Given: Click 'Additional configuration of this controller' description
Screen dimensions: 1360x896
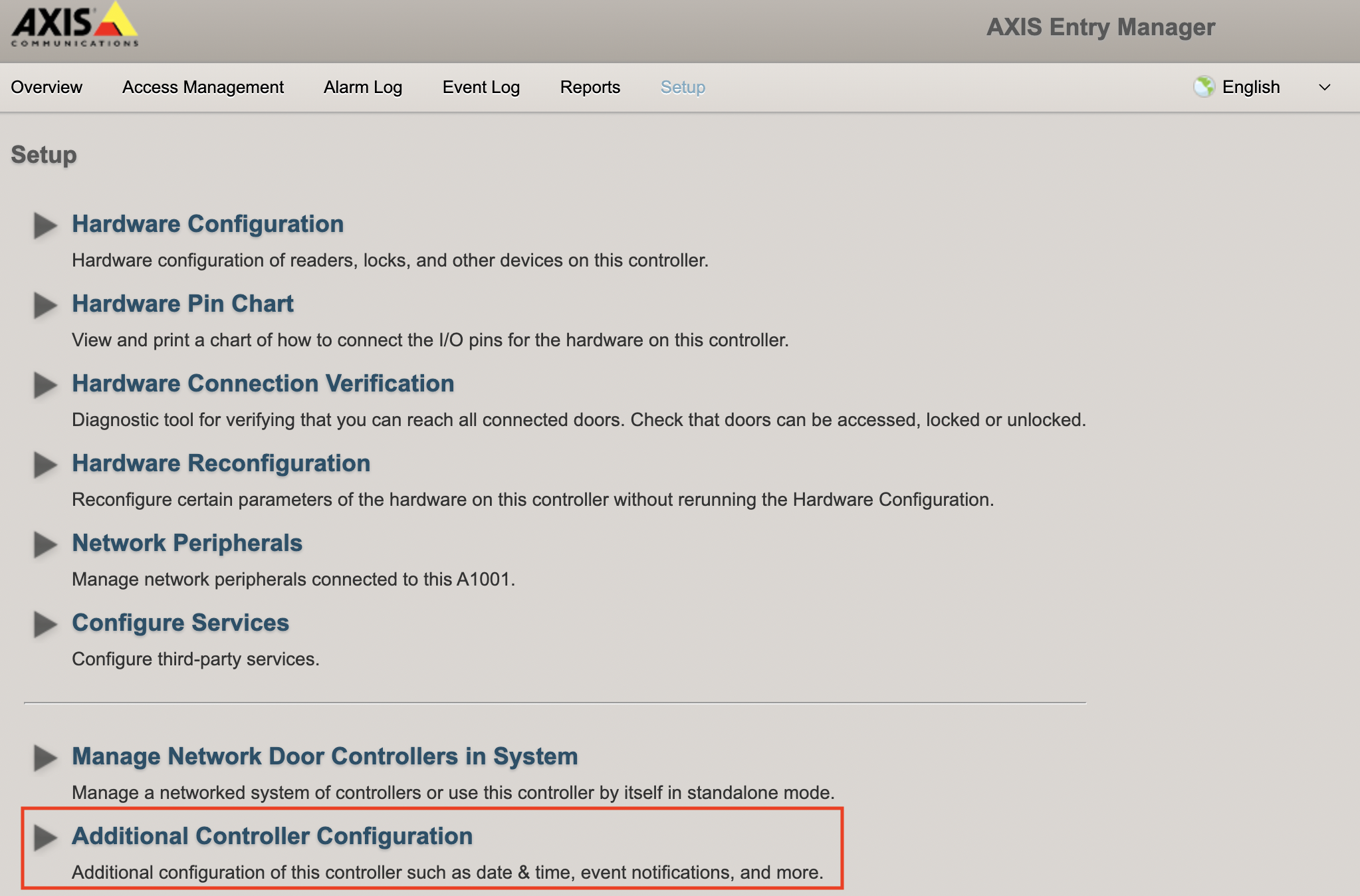Looking at the screenshot, I should click(x=447, y=873).
